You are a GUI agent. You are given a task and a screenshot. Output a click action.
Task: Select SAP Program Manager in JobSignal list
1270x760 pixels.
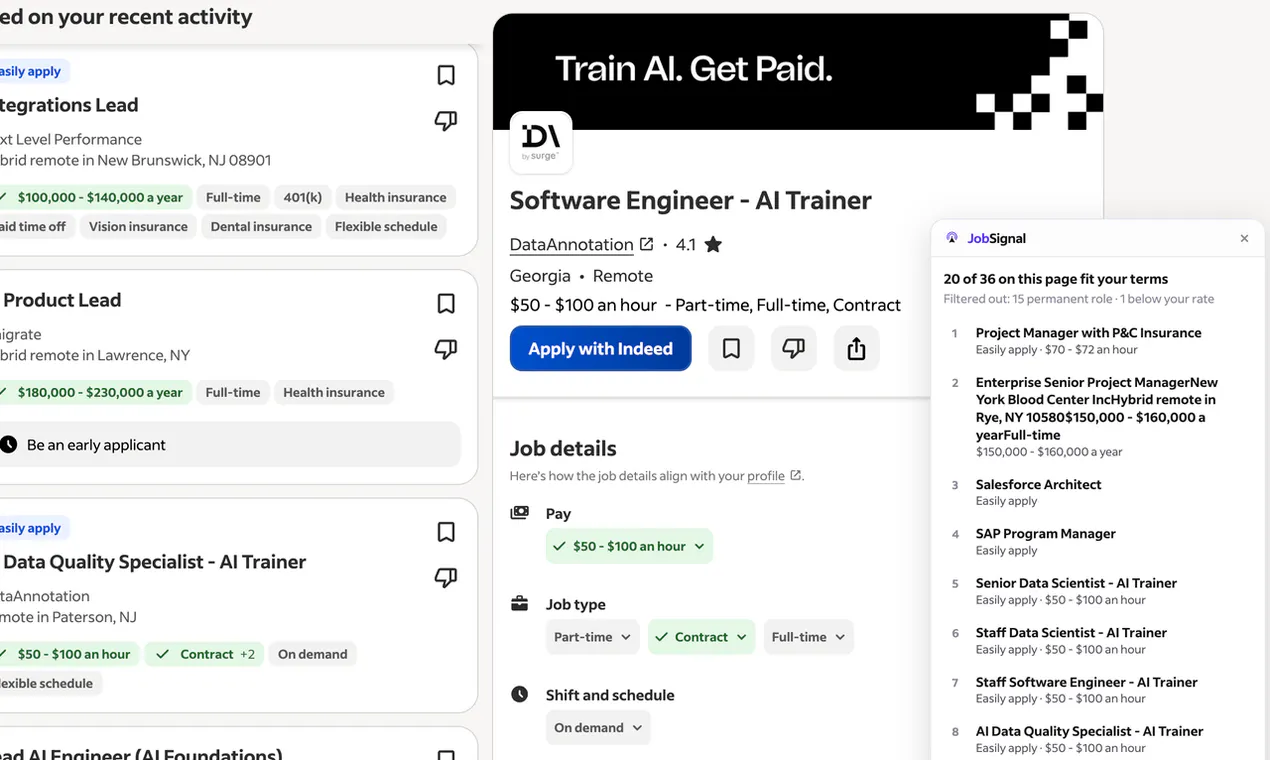tap(1045, 534)
